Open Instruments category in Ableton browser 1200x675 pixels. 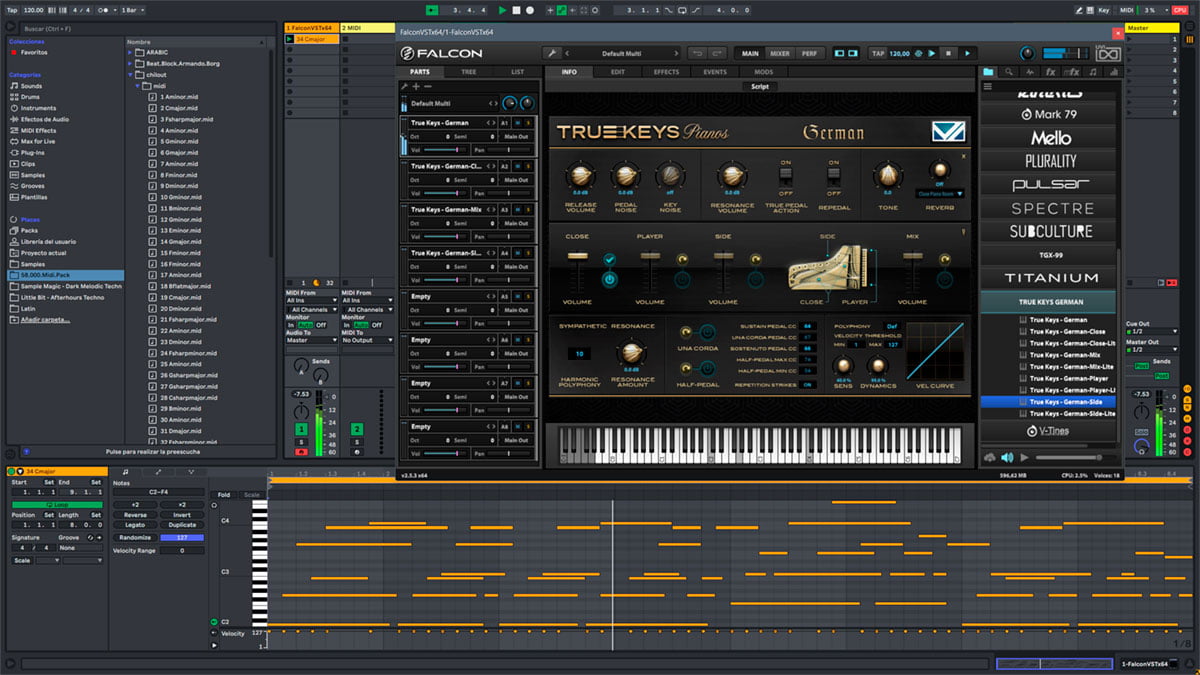click(x=38, y=108)
